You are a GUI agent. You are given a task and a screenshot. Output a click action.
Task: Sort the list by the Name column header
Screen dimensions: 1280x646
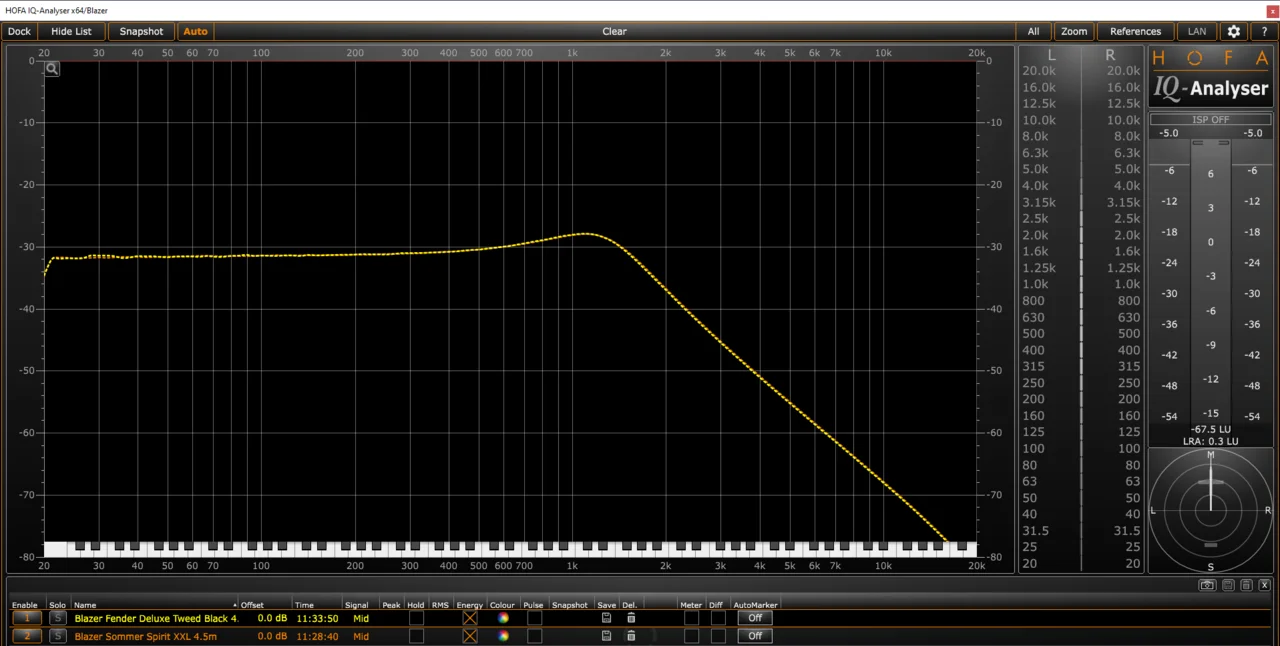(x=85, y=605)
